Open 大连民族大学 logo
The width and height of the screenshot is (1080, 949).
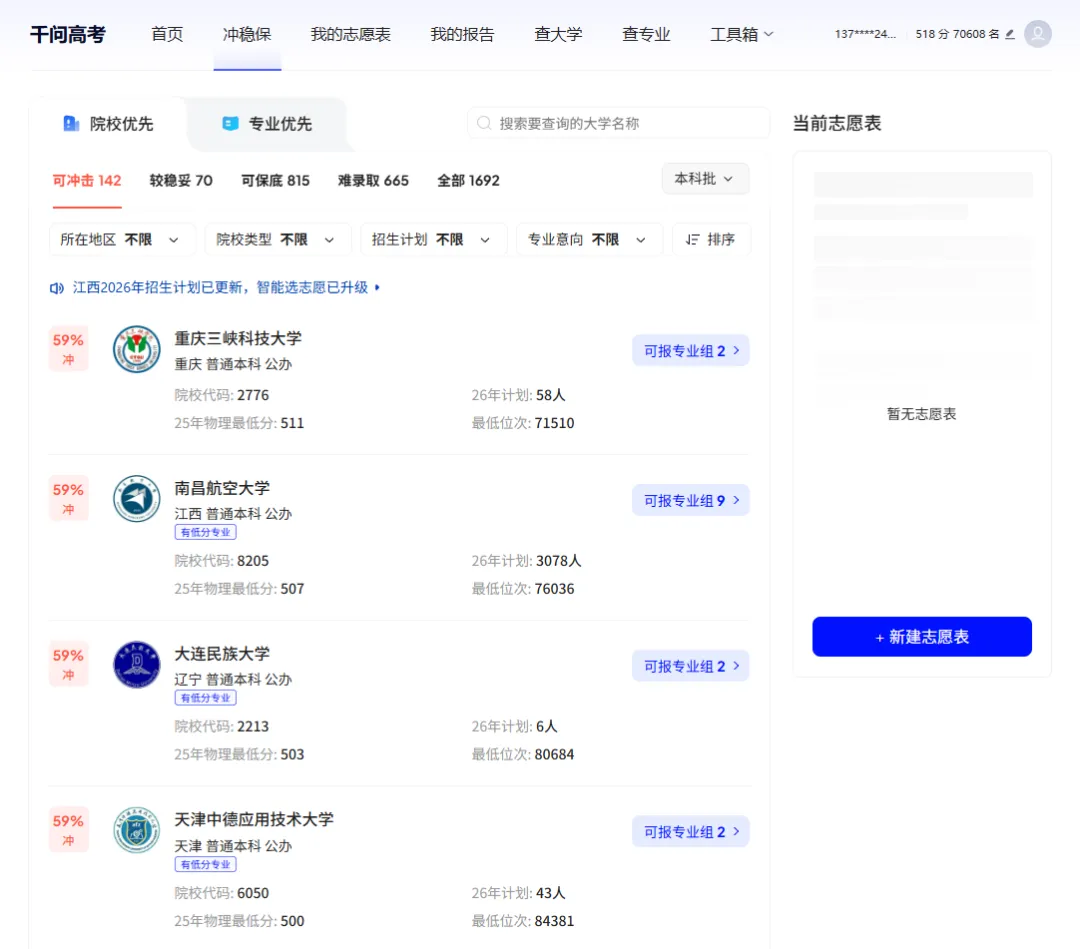pos(136,665)
